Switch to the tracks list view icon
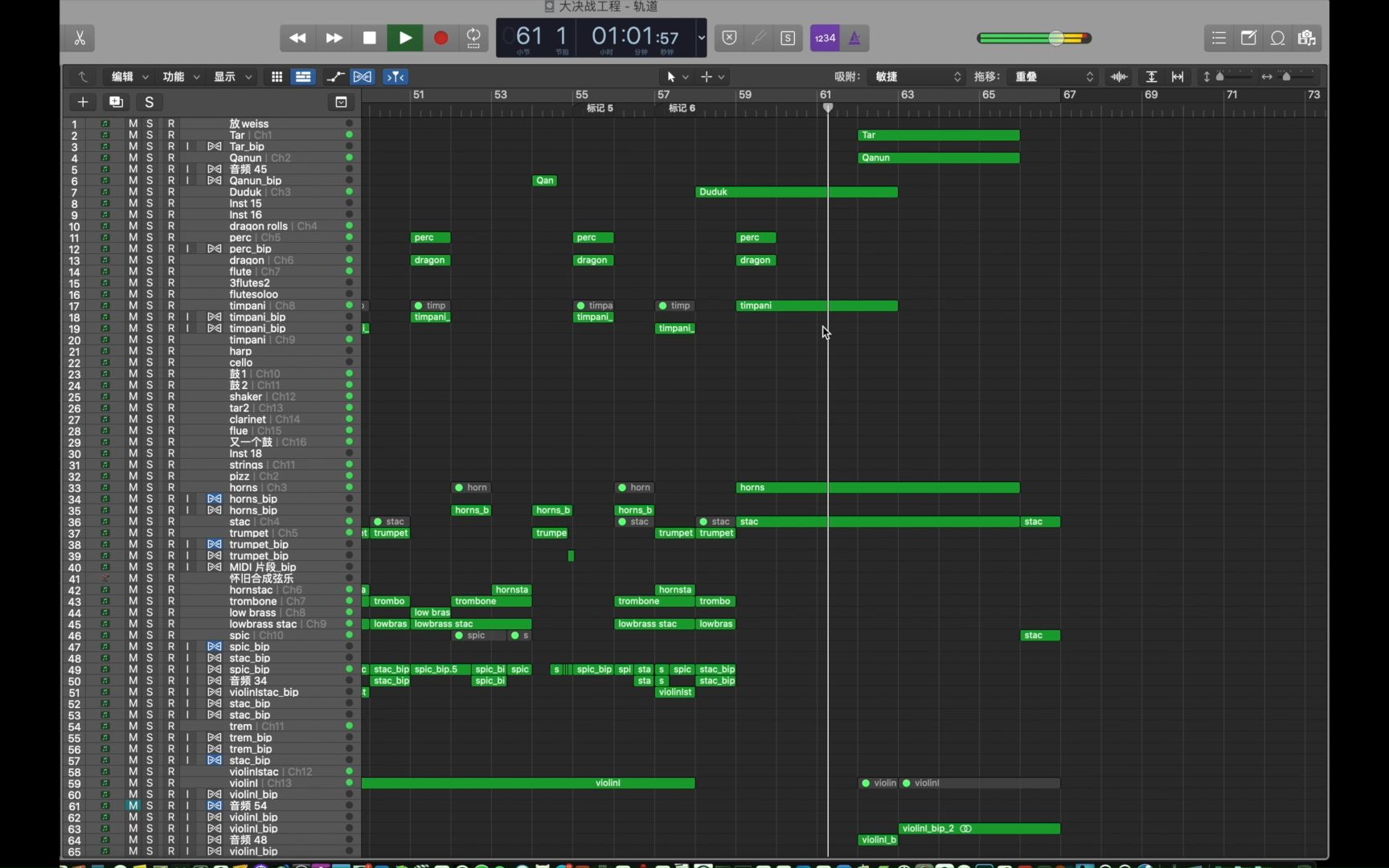The height and width of the screenshot is (868, 1389). pos(303,76)
